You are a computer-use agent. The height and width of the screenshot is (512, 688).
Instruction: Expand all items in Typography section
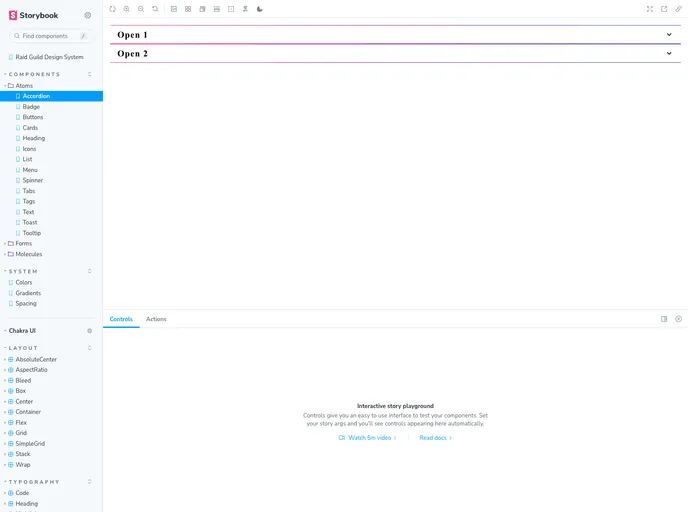(90, 482)
